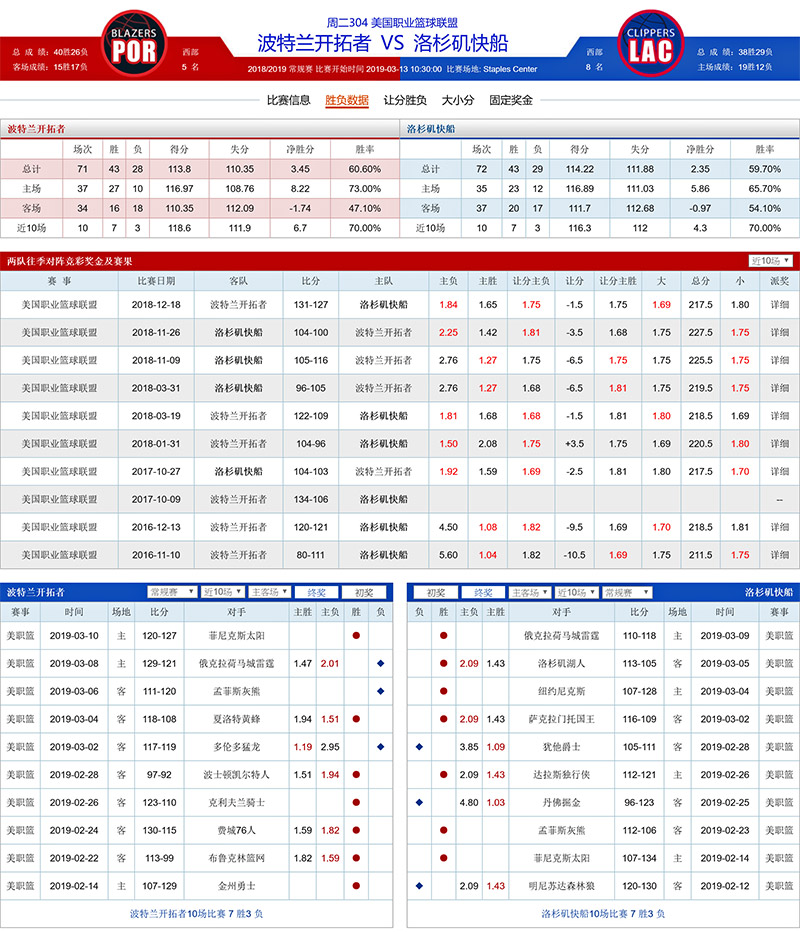Image resolution: width=800 pixels, height=932 pixels.
Task: Click the 波士顿凯尔特人 opponent name
Action: pyautogui.click(x=237, y=774)
